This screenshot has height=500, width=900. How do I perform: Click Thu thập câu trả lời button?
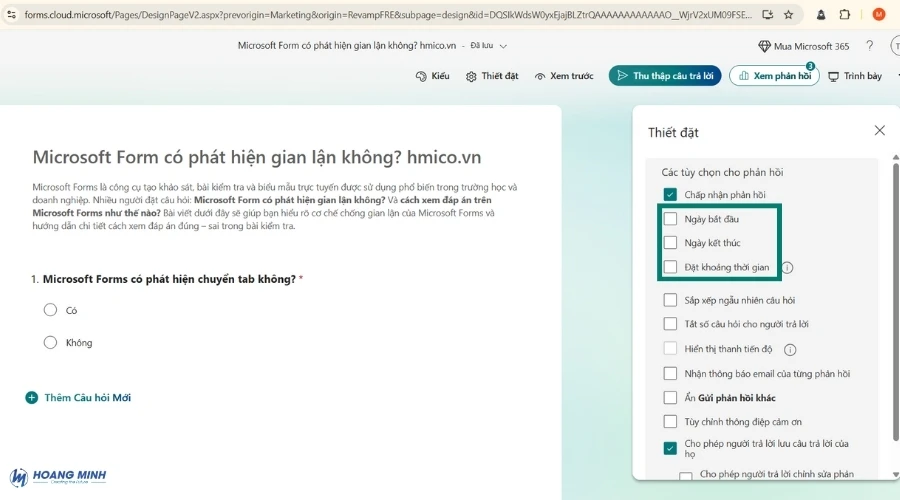[x=665, y=76]
